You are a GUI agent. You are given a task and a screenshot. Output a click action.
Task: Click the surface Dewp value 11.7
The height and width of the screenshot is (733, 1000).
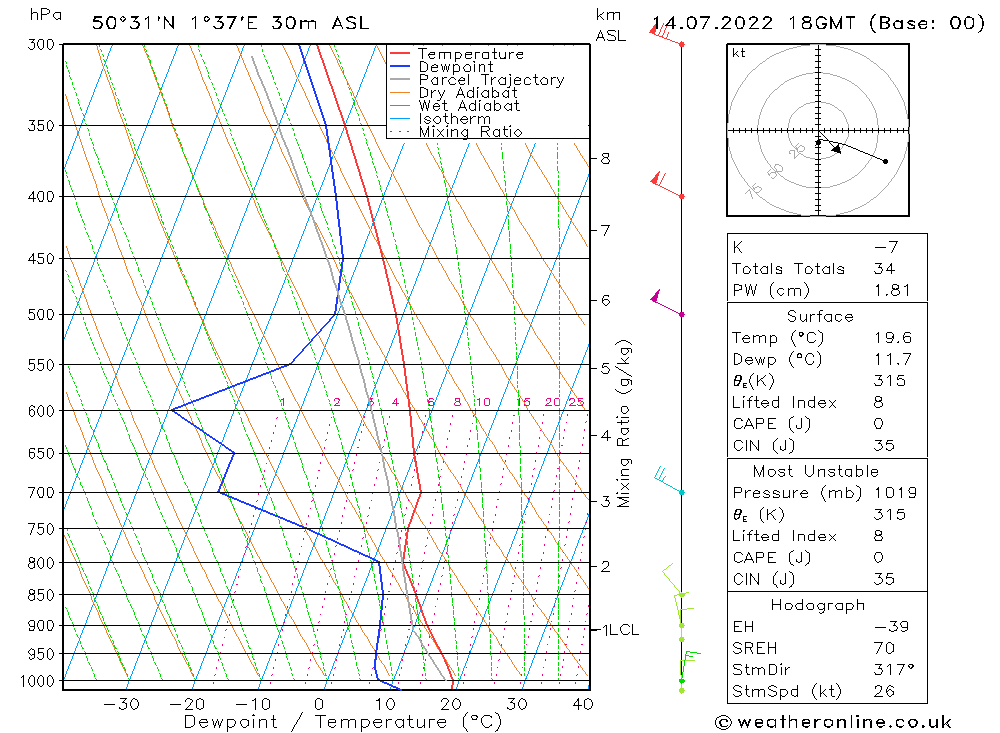[x=893, y=359]
